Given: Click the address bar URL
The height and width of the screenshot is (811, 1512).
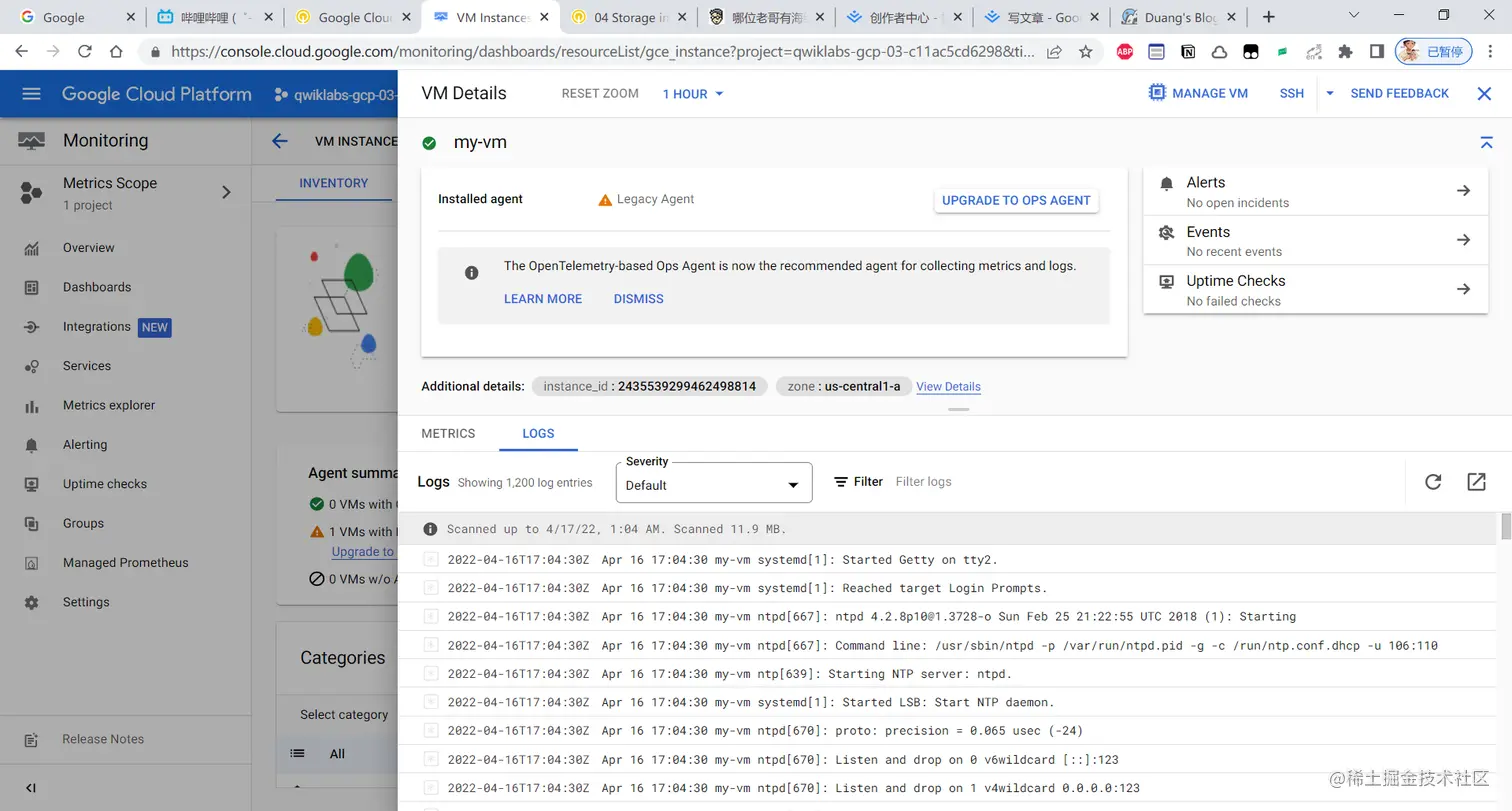Looking at the screenshot, I should [603, 52].
